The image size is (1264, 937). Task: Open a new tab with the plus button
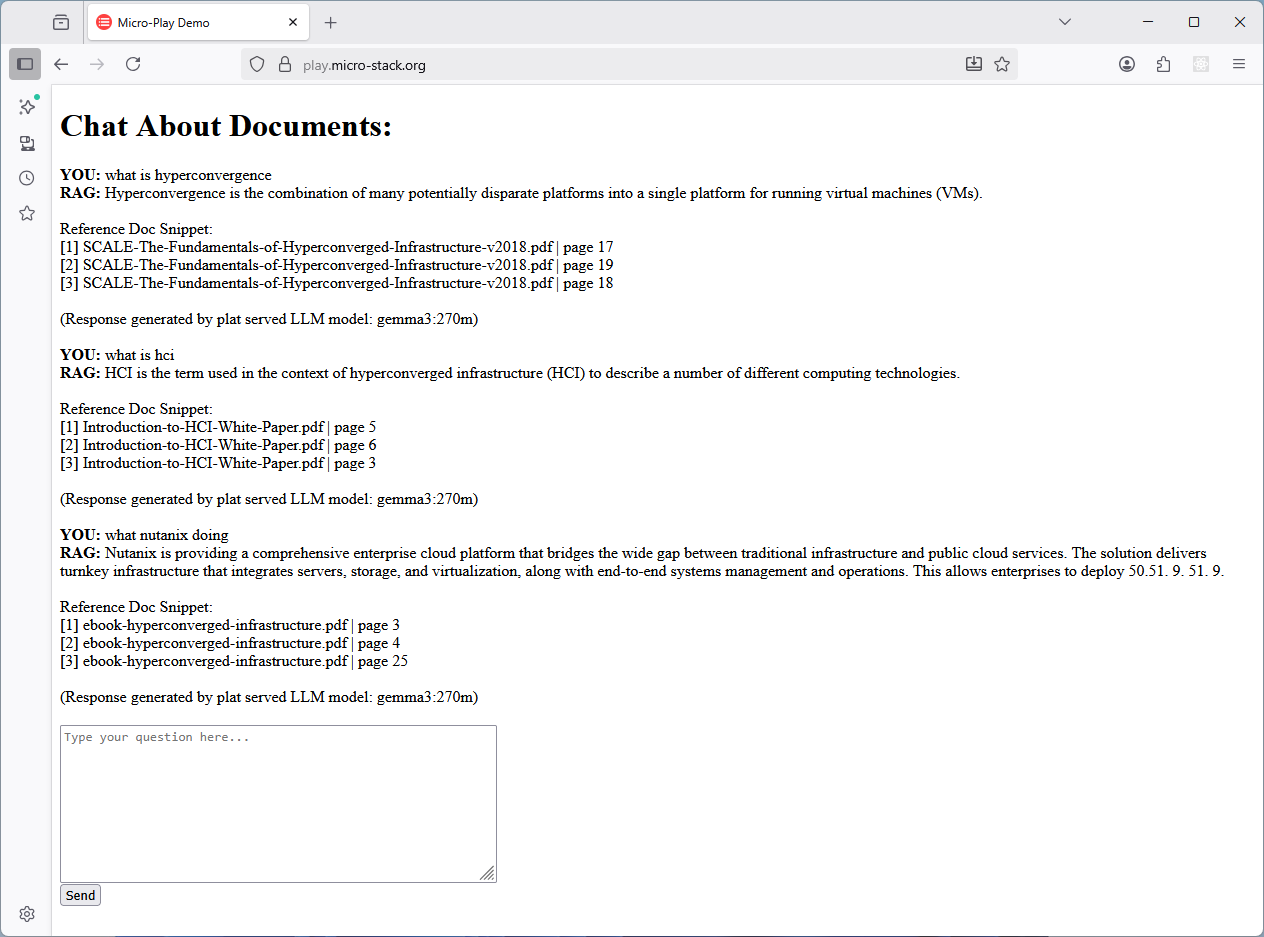(x=330, y=21)
